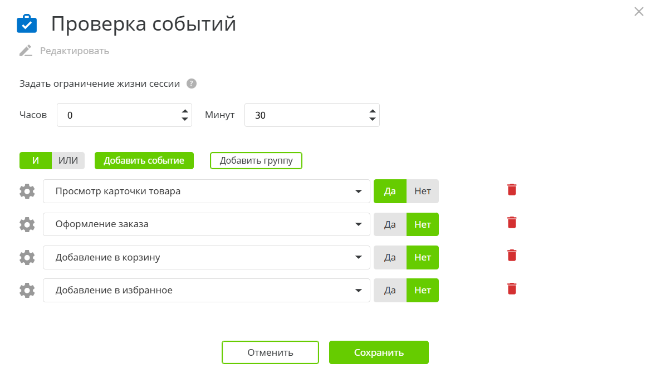Close the Проверка событий dialog

click(x=639, y=12)
